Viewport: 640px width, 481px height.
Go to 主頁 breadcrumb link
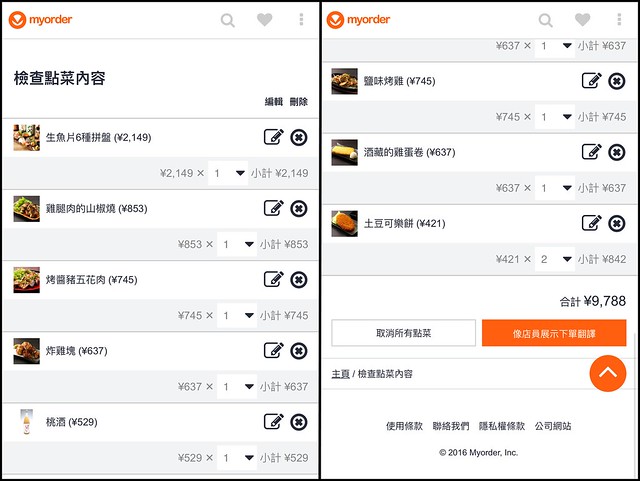(341, 374)
